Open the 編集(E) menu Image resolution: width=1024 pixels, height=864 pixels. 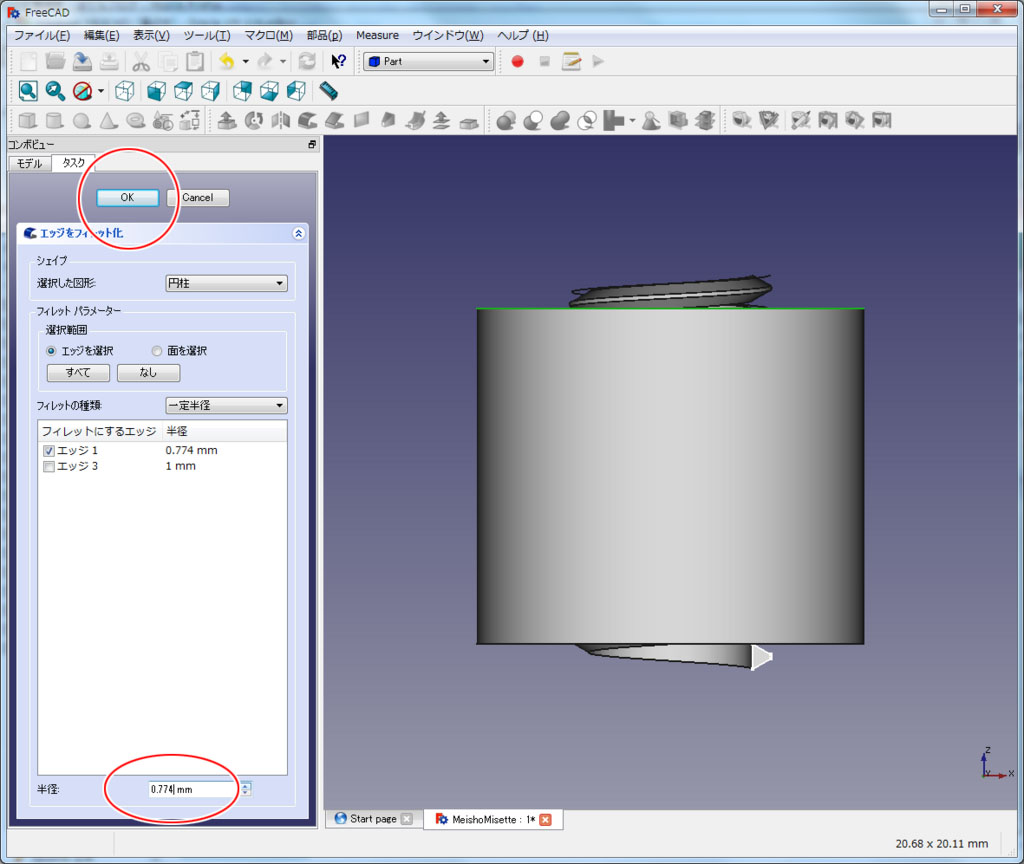pos(101,35)
